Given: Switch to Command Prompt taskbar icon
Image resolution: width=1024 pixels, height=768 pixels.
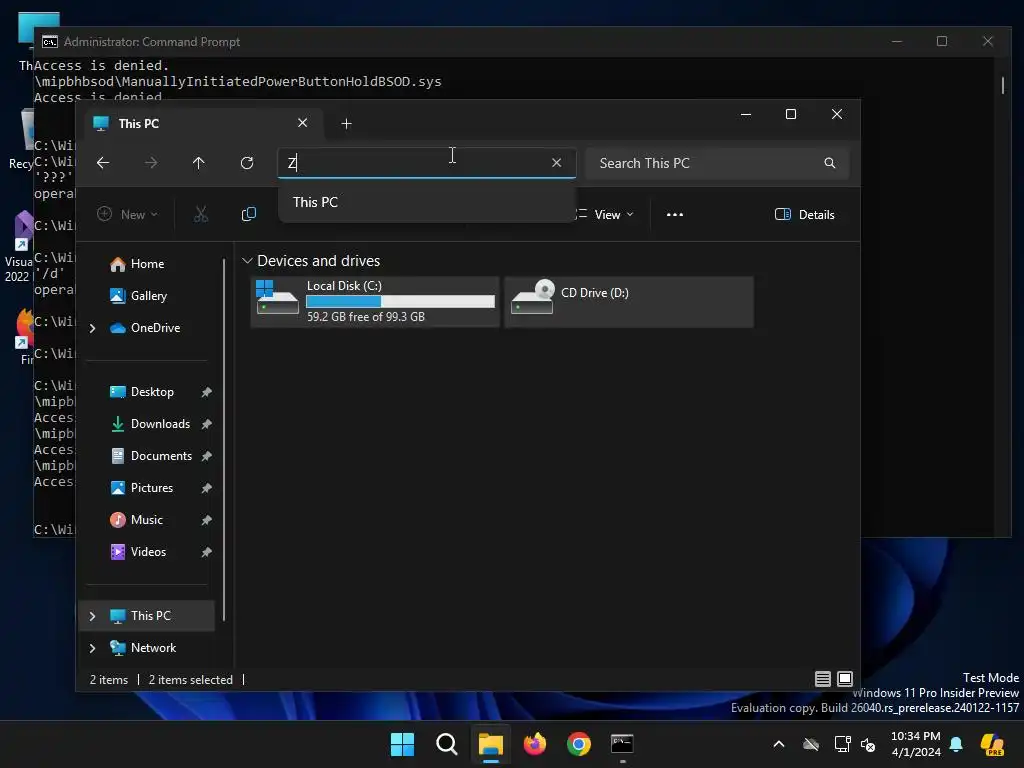Looking at the screenshot, I should (622, 744).
